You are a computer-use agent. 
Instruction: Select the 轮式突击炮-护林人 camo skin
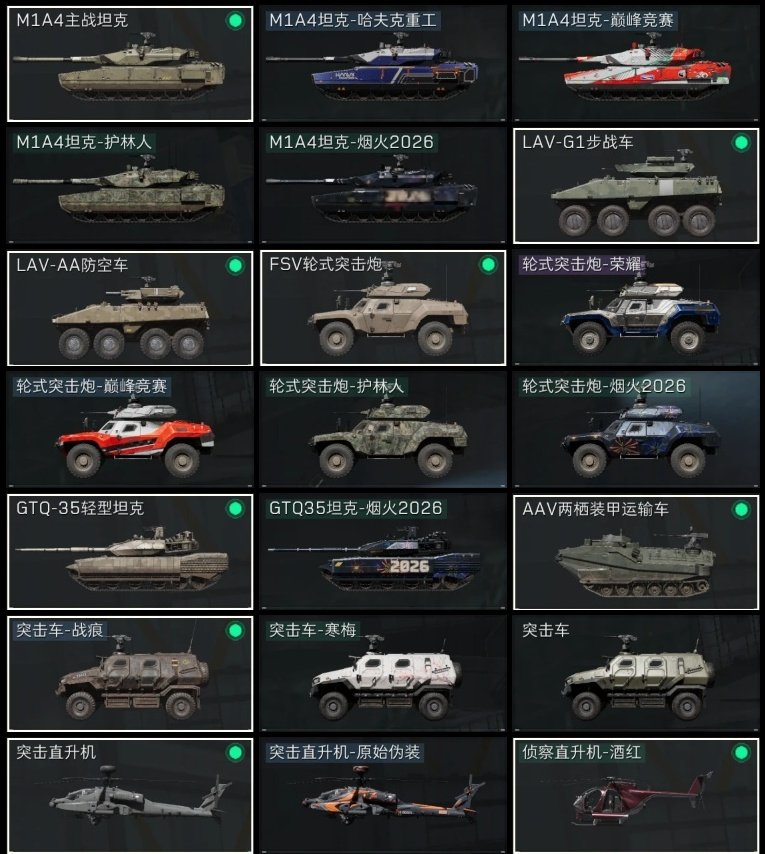pos(383,430)
